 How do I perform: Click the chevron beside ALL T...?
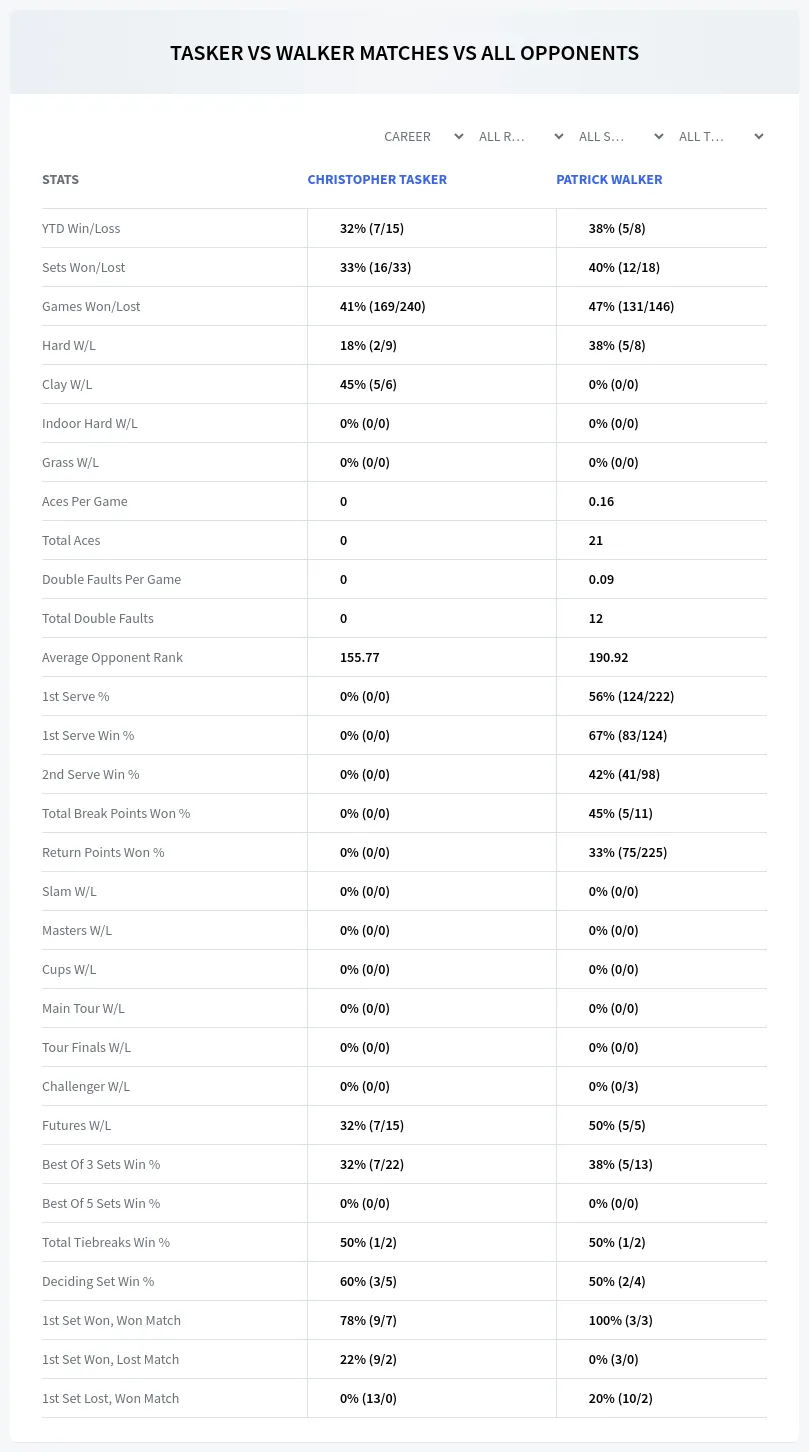coord(758,136)
